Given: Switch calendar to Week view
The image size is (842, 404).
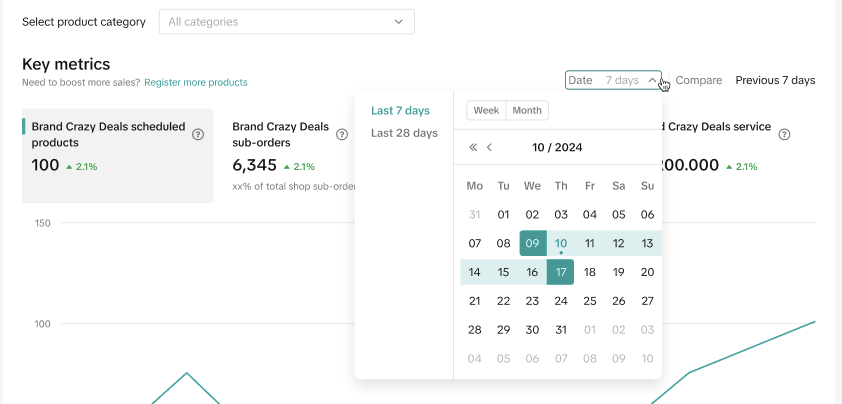Looking at the screenshot, I should pos(487,110).
